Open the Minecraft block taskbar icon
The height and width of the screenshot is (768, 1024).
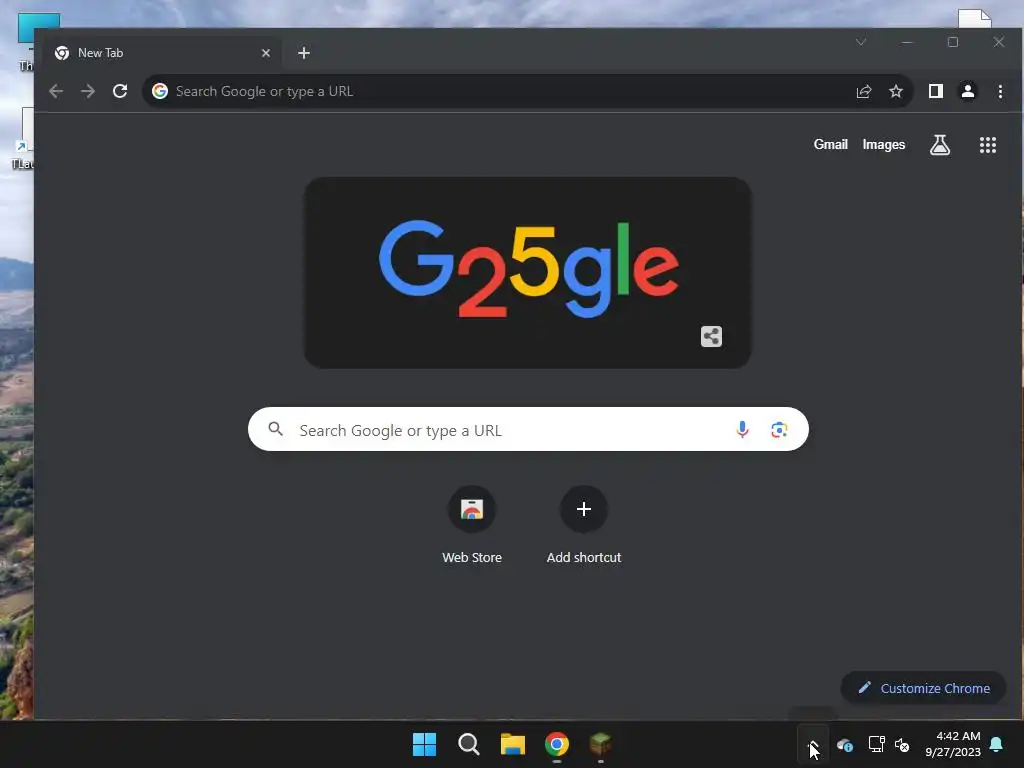600,744
